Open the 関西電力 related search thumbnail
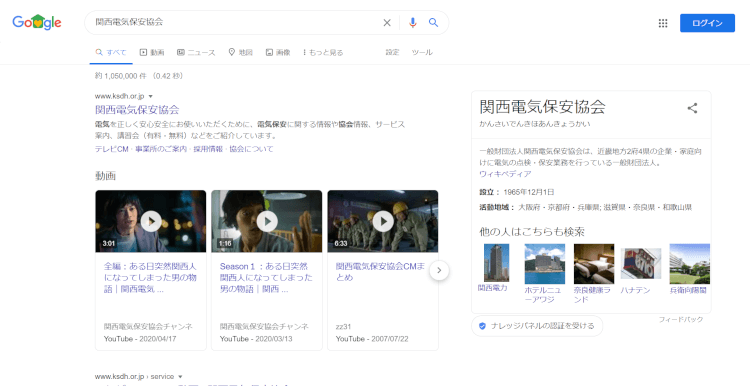The image size is (750, 386). pyautogui.click(x=496, y=263)
